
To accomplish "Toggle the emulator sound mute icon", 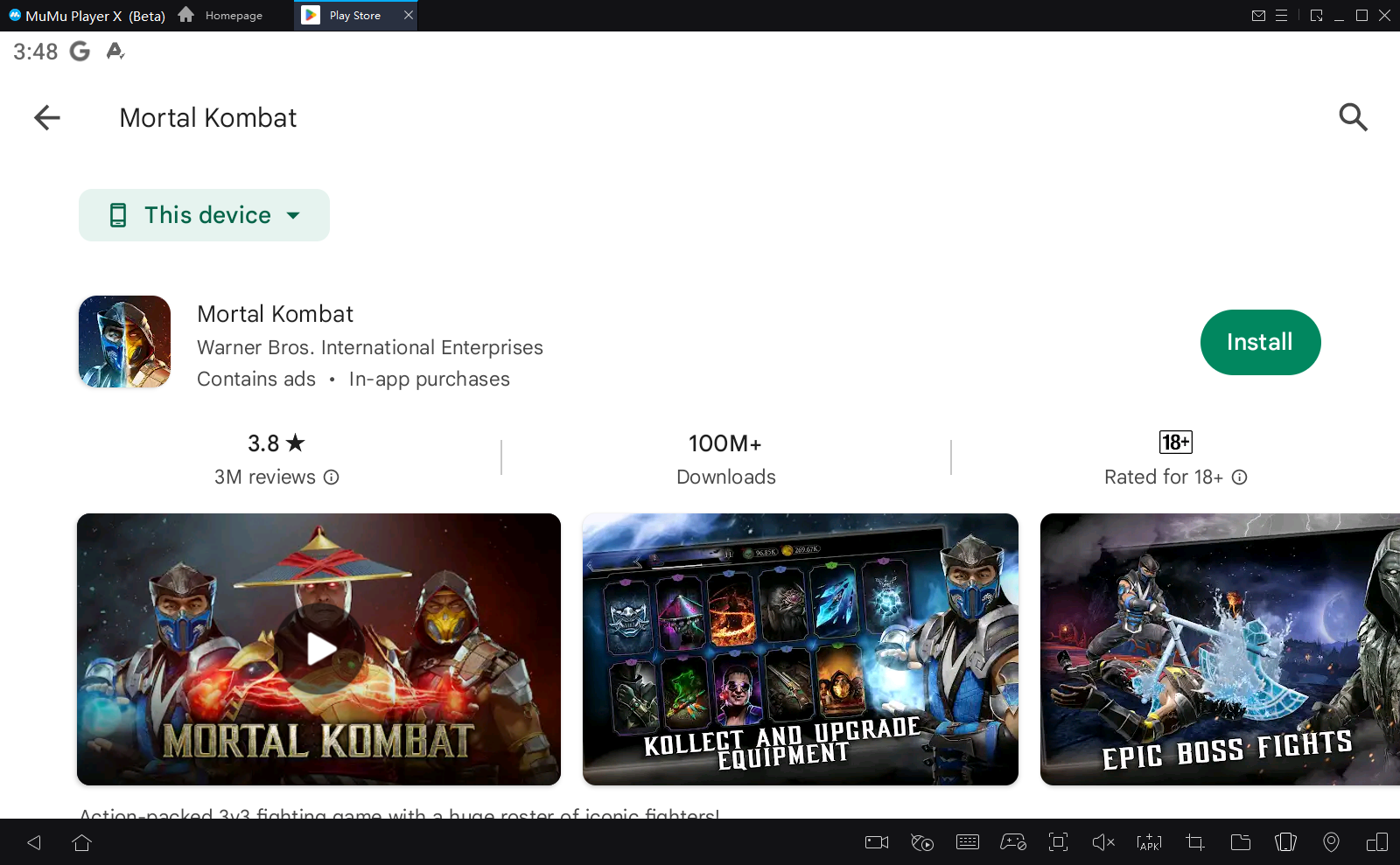I will [1103, 842].
